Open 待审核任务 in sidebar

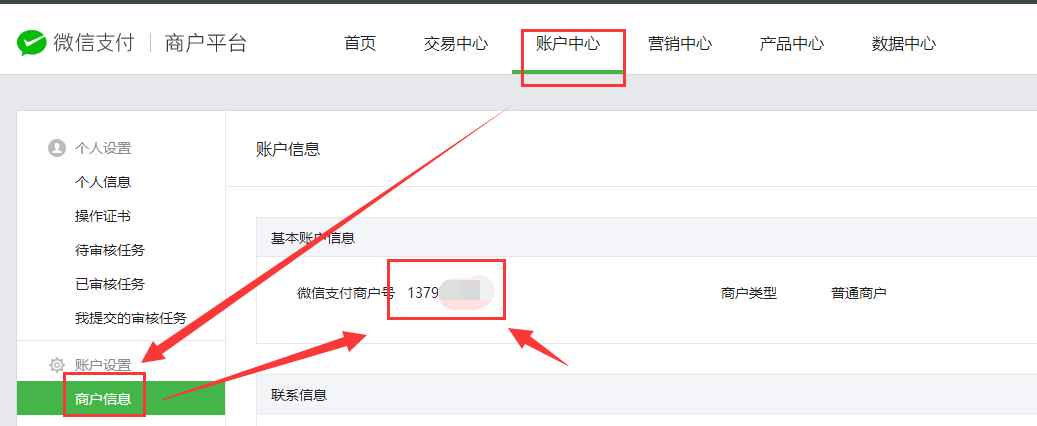(x=110, y=251)
